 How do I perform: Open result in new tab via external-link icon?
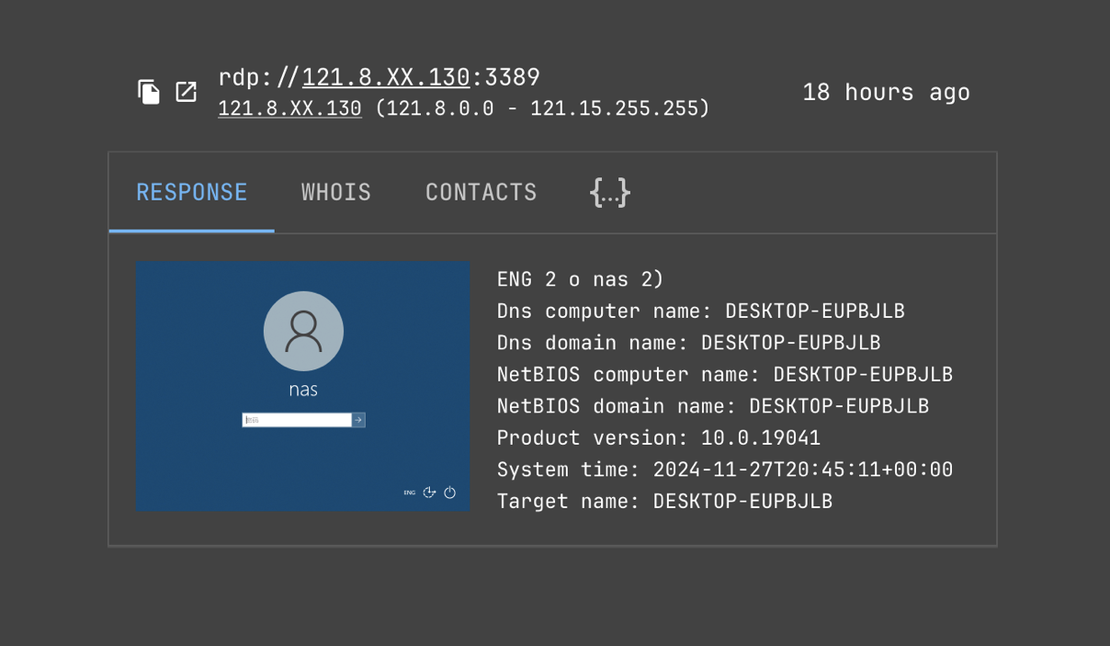tap(186, 91)
